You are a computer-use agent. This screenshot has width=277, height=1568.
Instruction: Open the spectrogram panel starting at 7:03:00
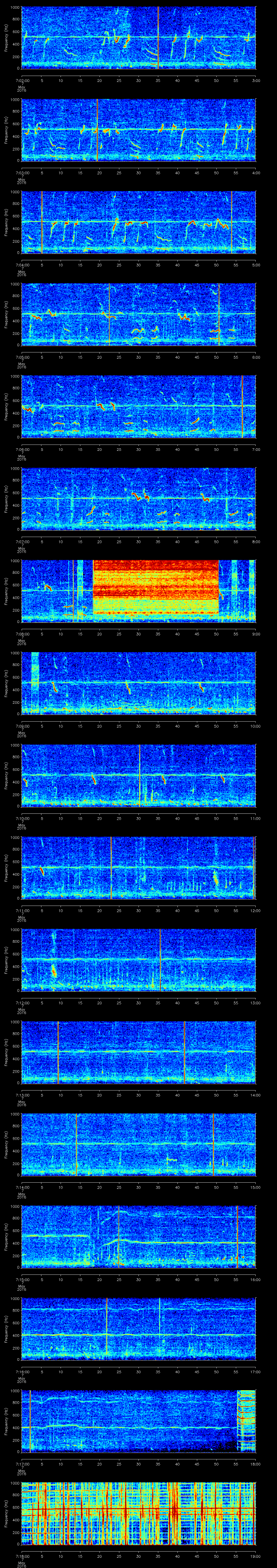pyautogui.click(x=139, y=130)
